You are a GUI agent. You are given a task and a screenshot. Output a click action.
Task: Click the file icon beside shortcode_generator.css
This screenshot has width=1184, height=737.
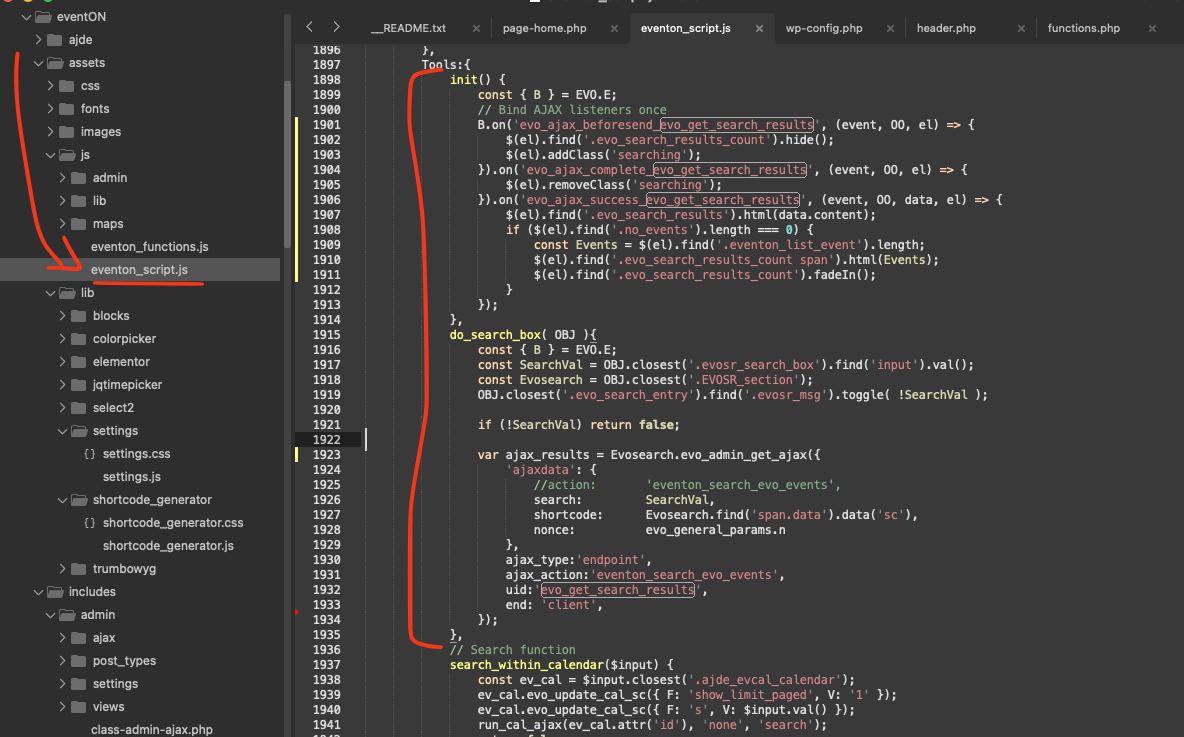click(x=89, y=523)
